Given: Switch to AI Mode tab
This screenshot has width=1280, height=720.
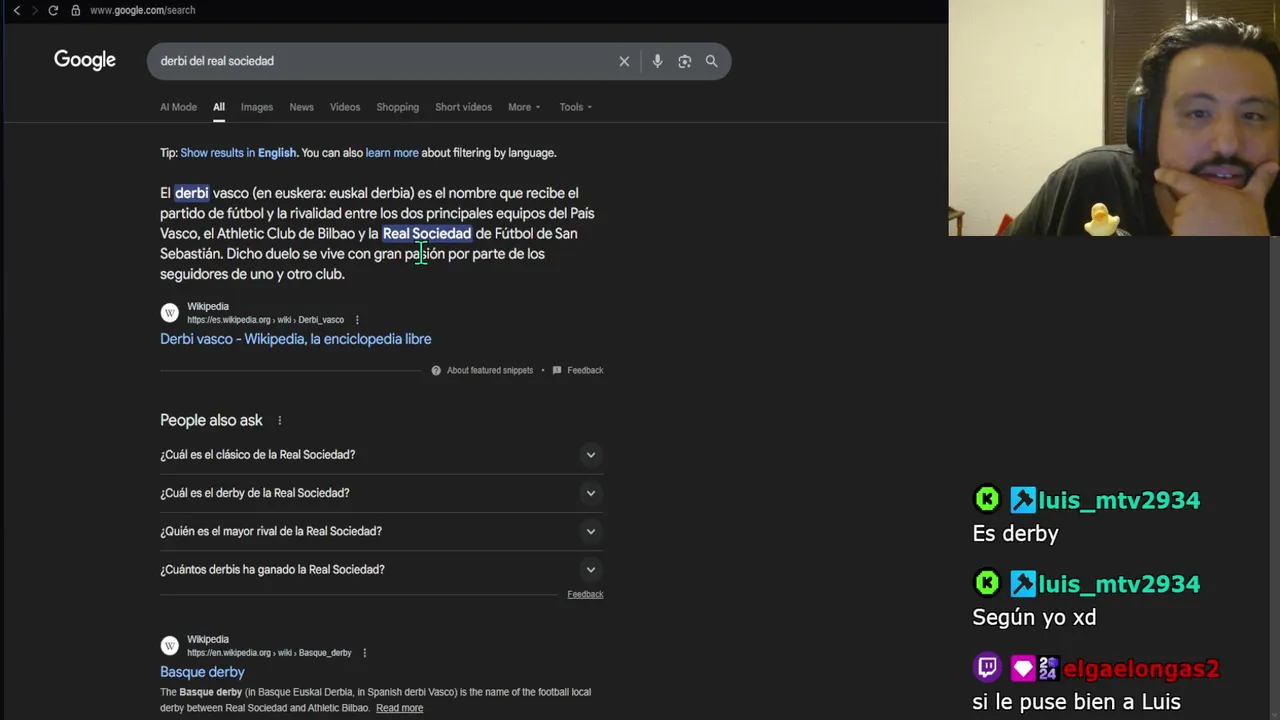Looking at the screenshot, I should coord(178,107).
